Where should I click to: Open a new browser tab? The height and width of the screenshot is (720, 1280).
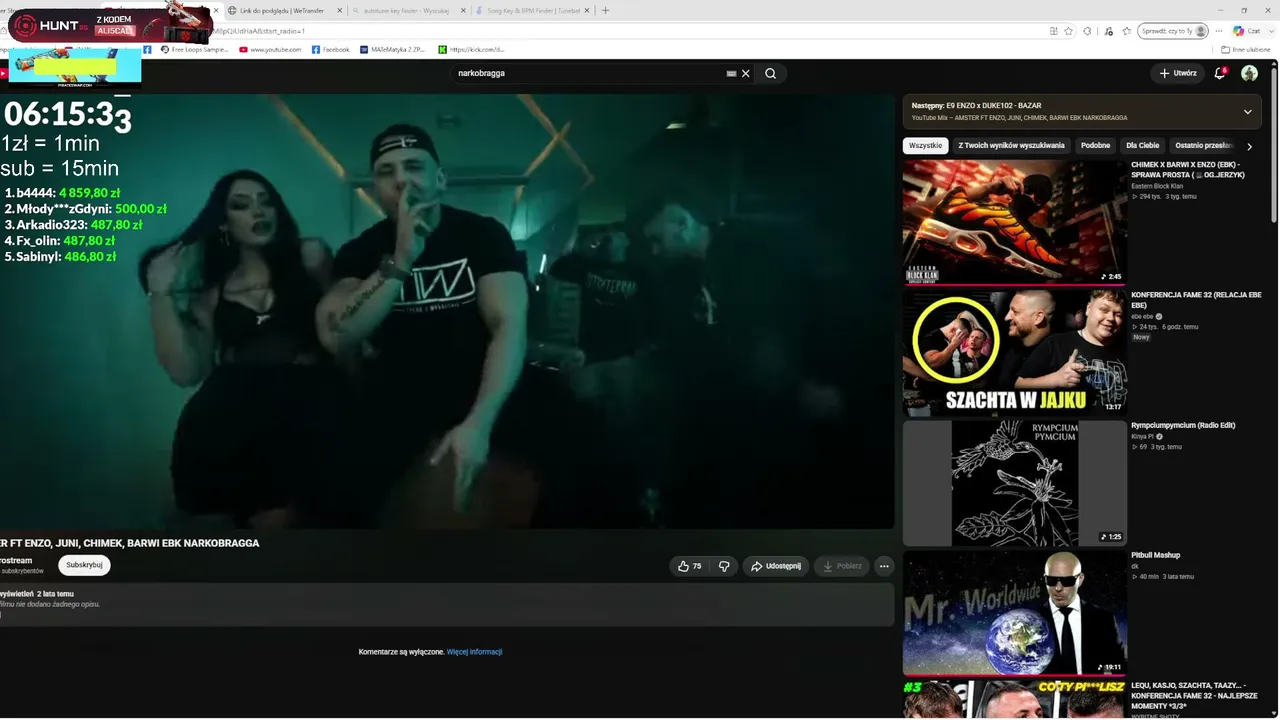point(605,10)
